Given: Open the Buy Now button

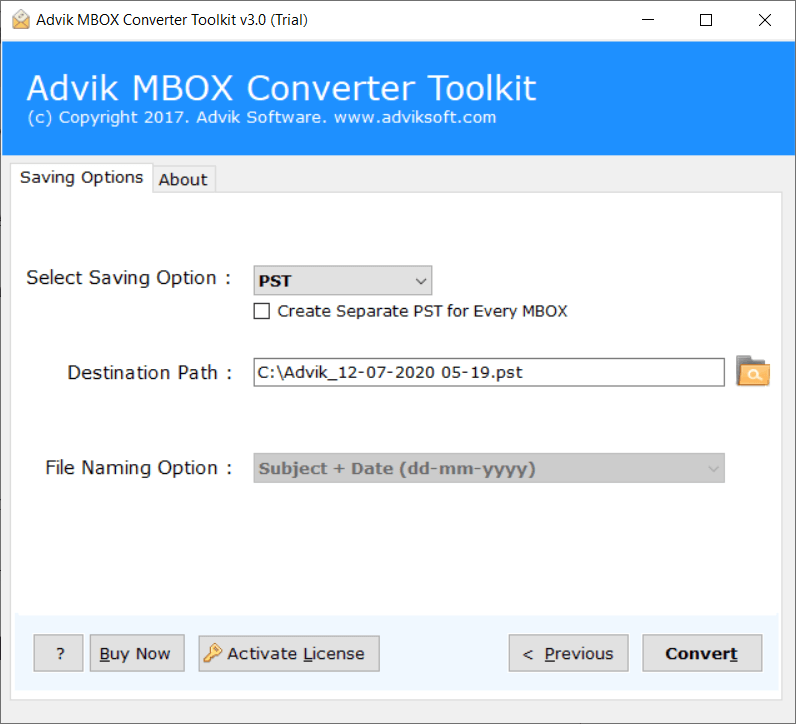Looking at the screenshot, I should tap(137, 653).
